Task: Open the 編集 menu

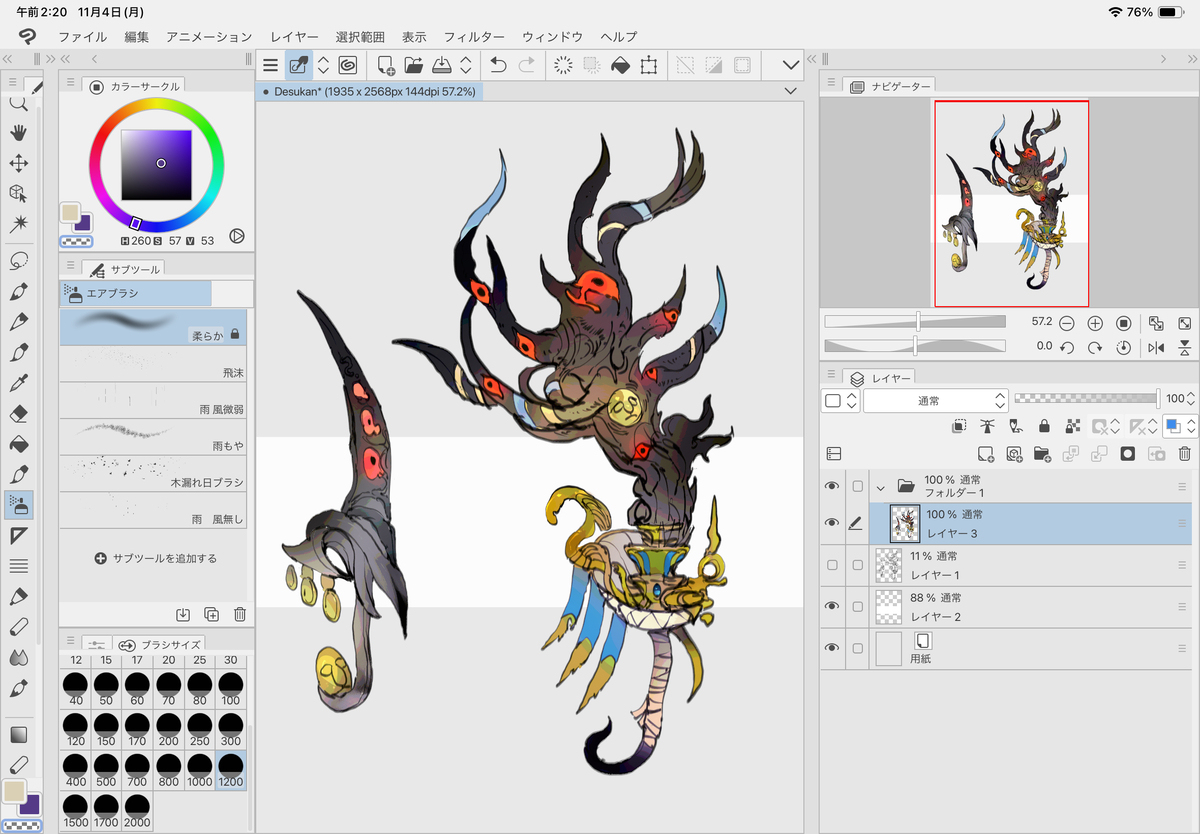Action: coord(137,37)
